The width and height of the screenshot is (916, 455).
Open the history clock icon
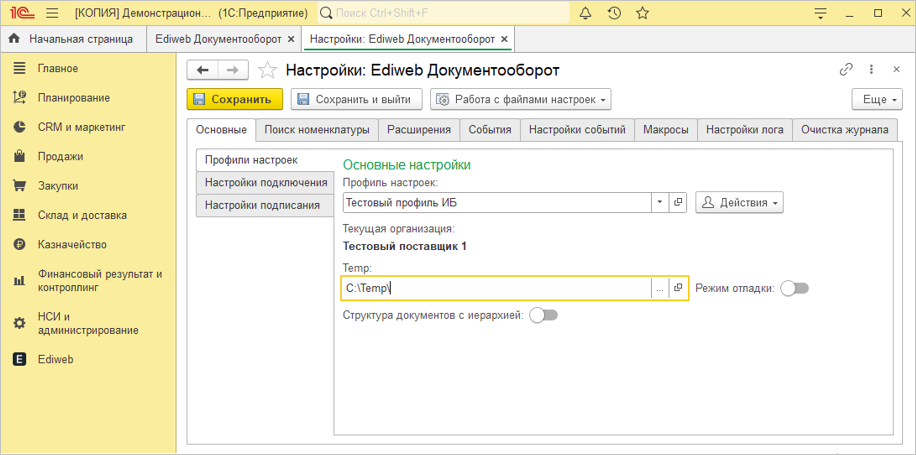click(613, 13)
